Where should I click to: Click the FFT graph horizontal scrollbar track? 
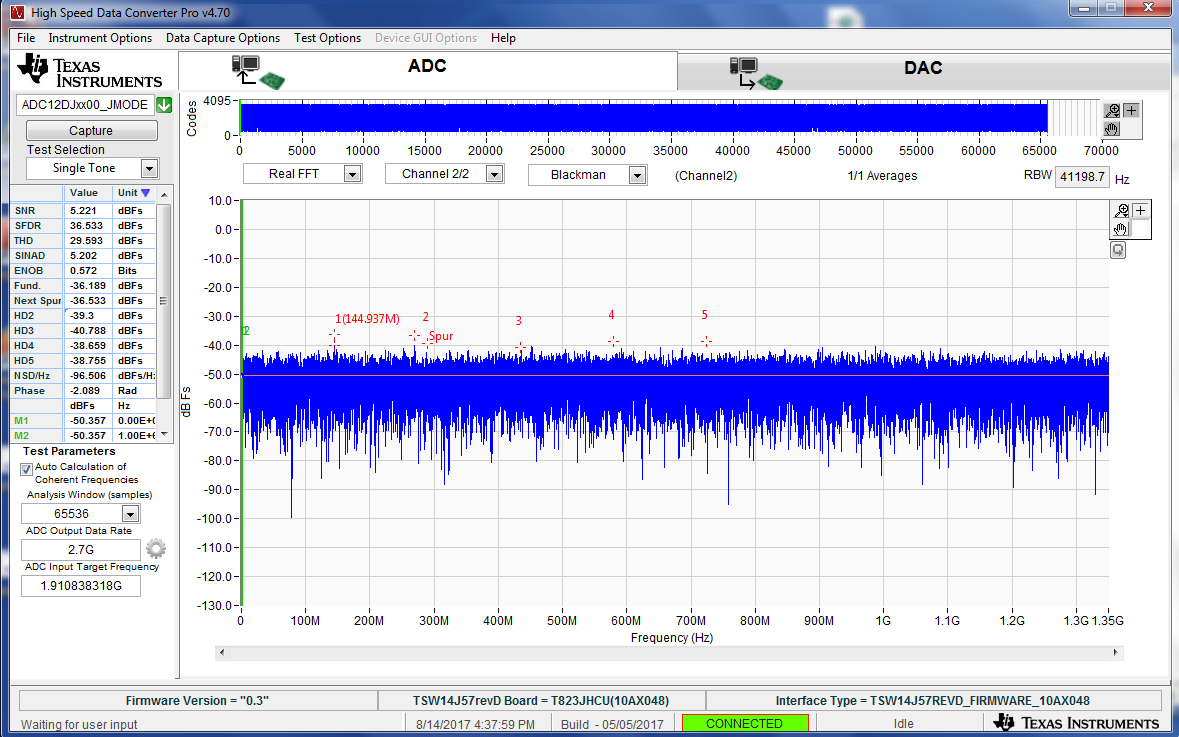668,653
